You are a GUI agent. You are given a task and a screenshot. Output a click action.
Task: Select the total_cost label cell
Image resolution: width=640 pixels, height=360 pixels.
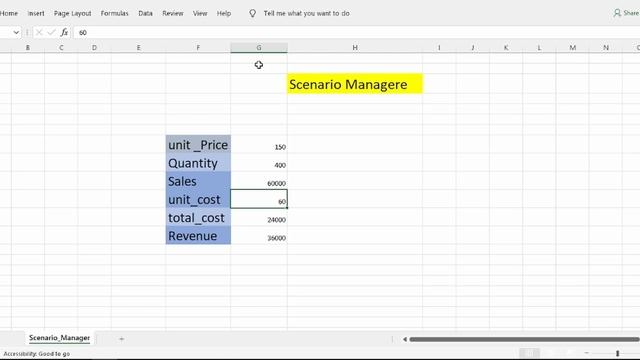coord(198,217)
